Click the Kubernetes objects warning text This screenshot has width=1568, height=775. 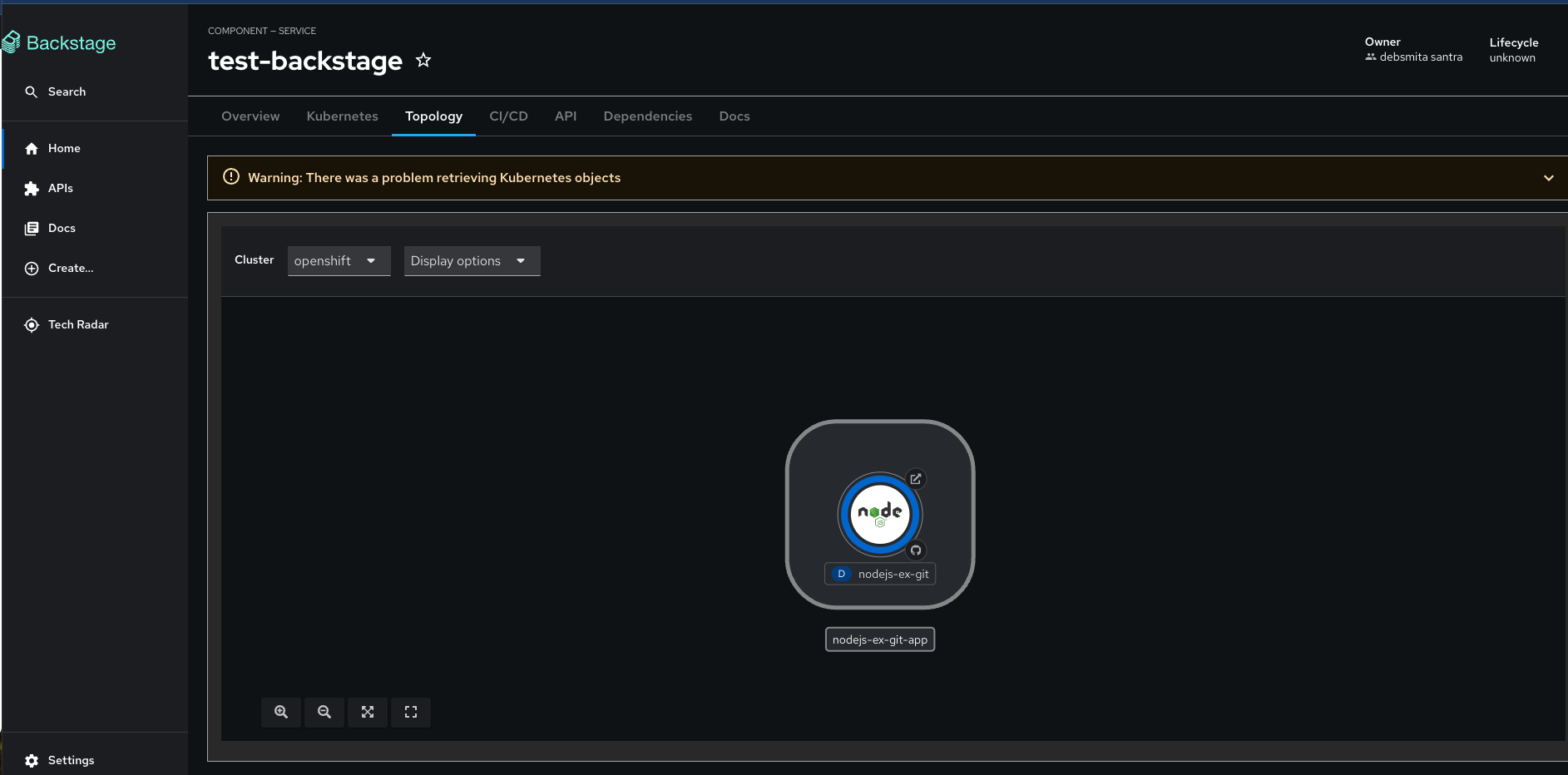[x=434, y=178]
